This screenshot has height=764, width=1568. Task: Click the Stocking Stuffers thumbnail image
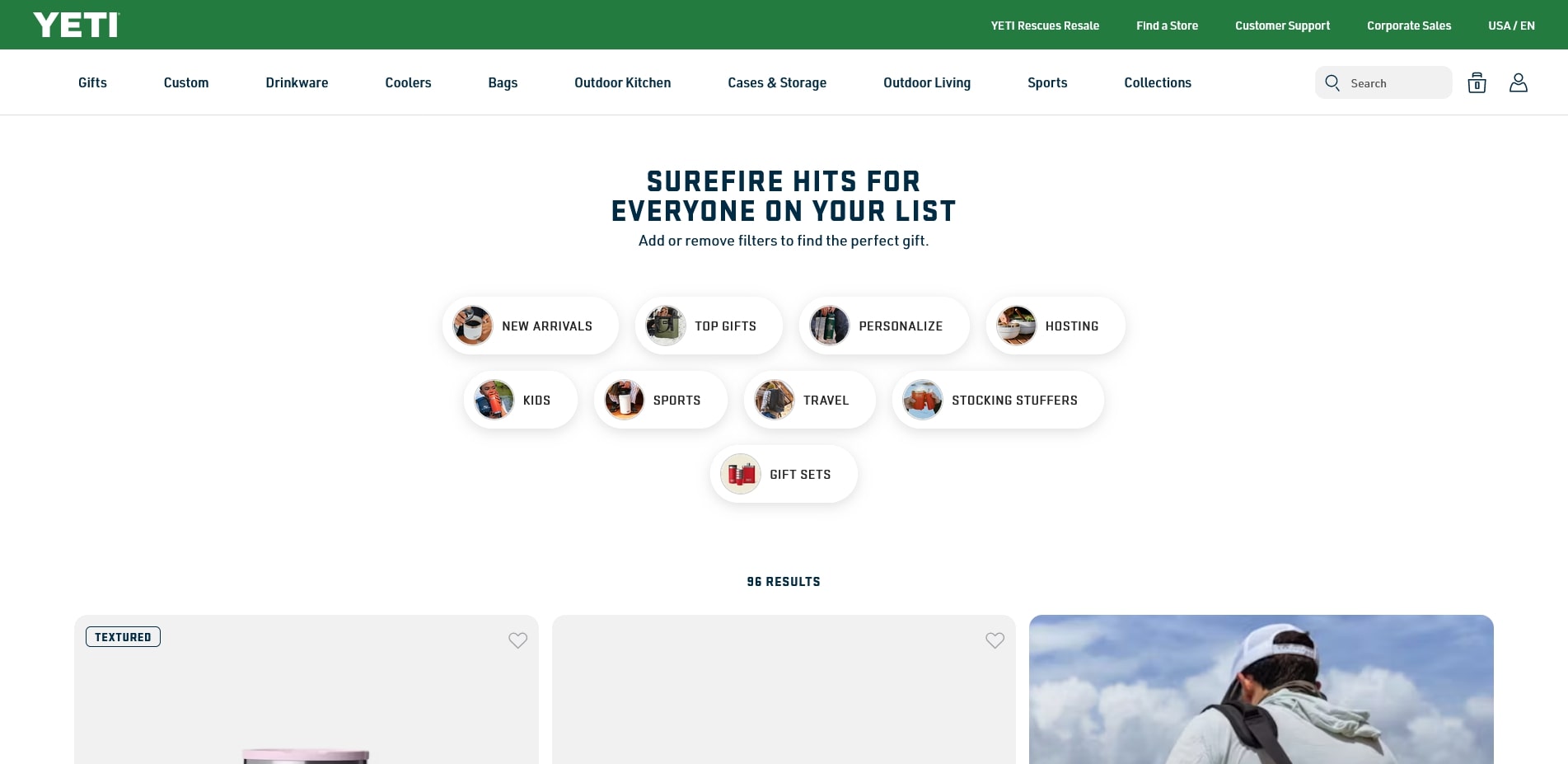(x=922, y=401)
